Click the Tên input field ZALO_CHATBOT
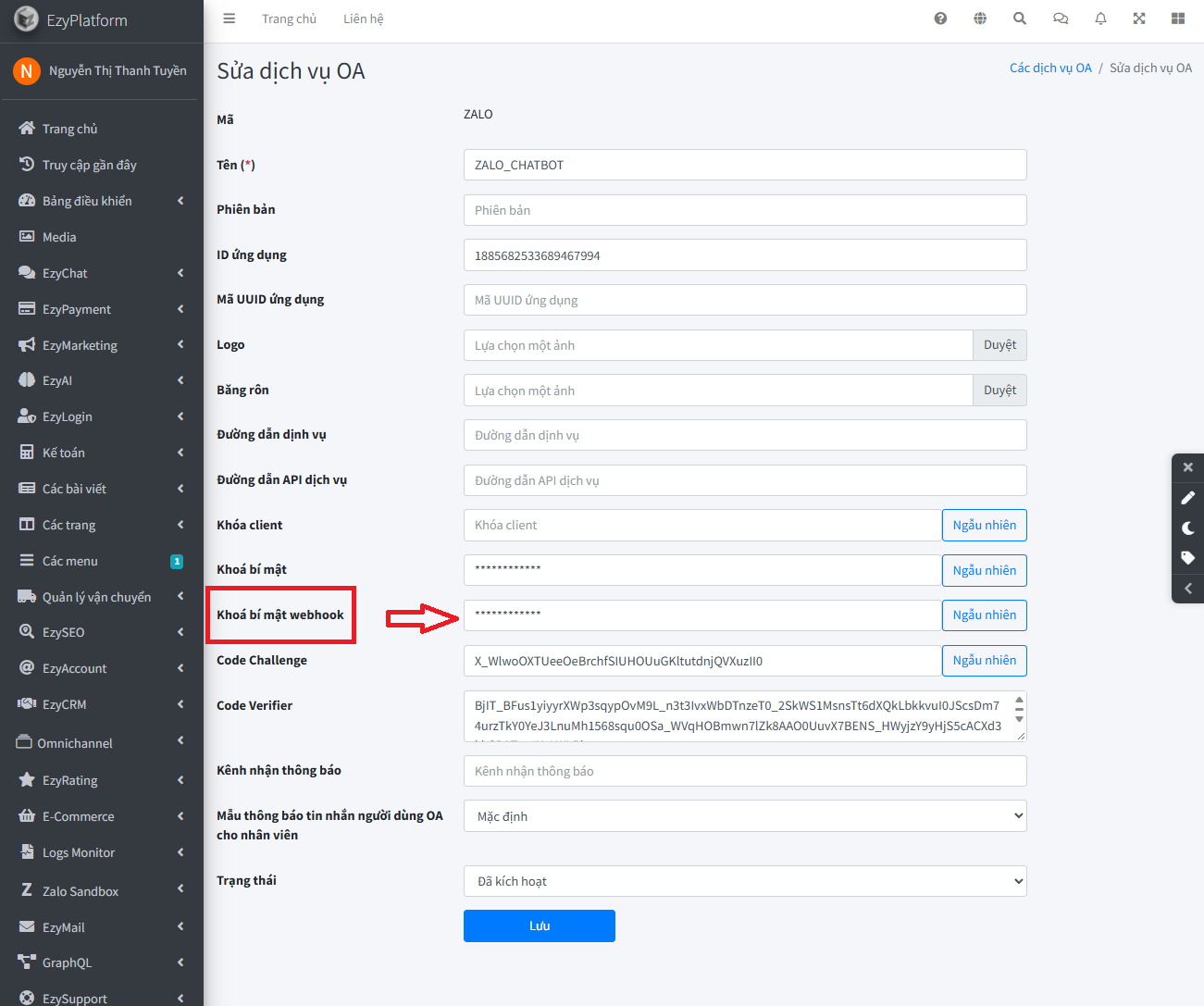 point(745,165)
